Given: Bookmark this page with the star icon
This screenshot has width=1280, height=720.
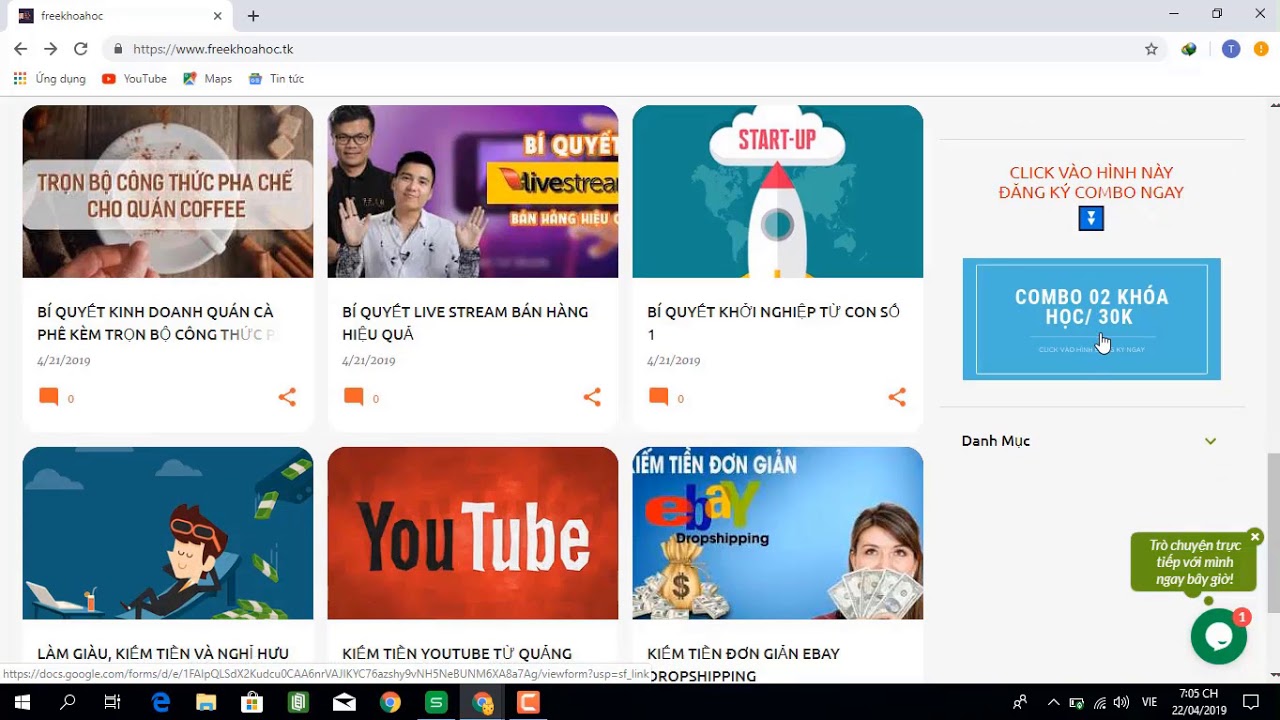Looking at the screenshot, I should pos(1151,49).
